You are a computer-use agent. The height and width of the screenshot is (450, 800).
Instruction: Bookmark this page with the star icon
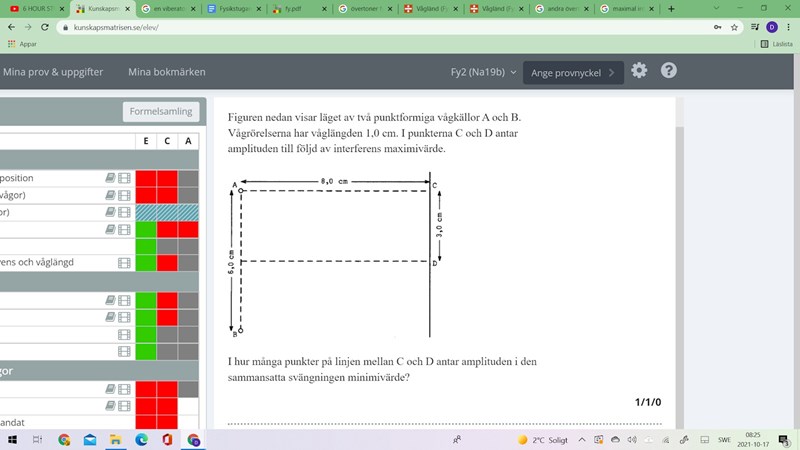pos(734,27)
